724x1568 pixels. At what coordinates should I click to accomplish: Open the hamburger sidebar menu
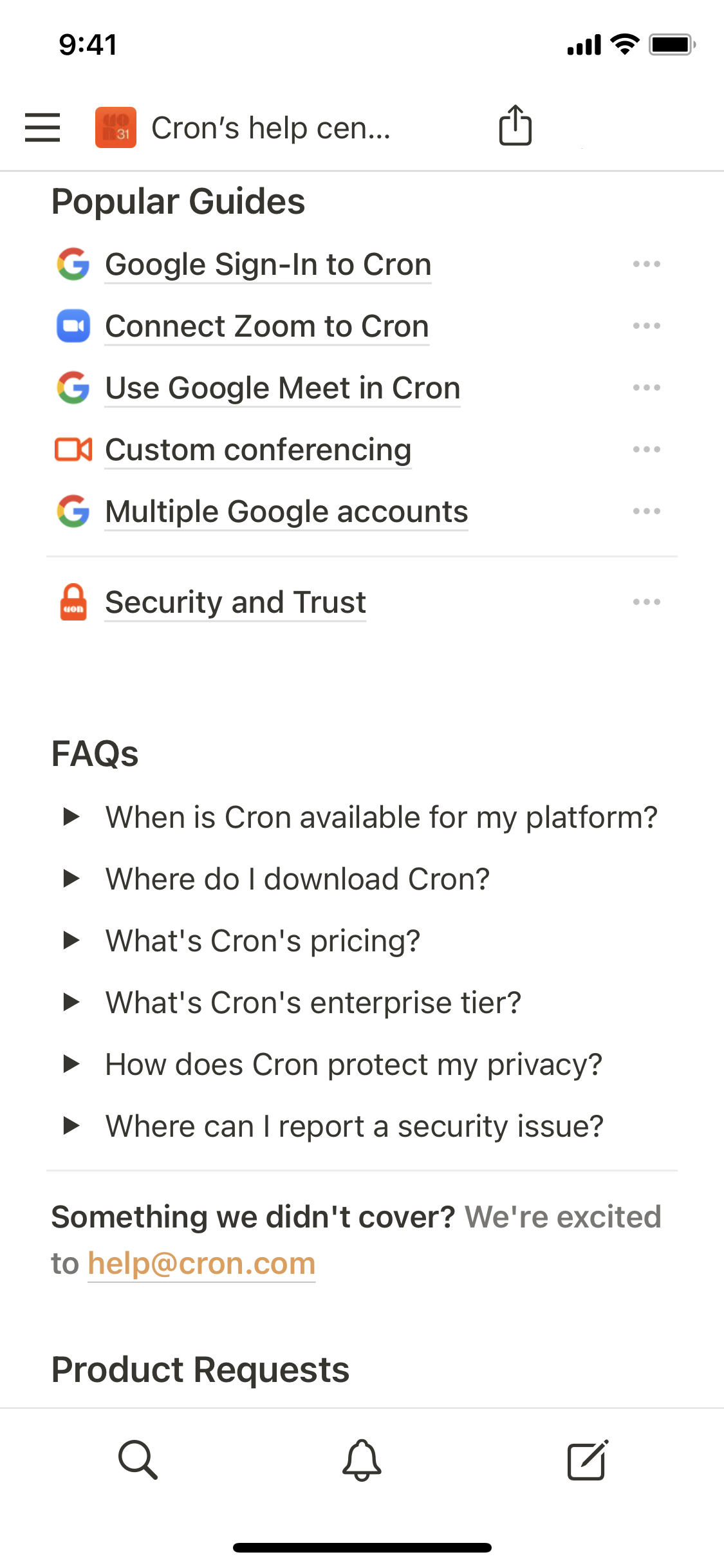point(42,127)
